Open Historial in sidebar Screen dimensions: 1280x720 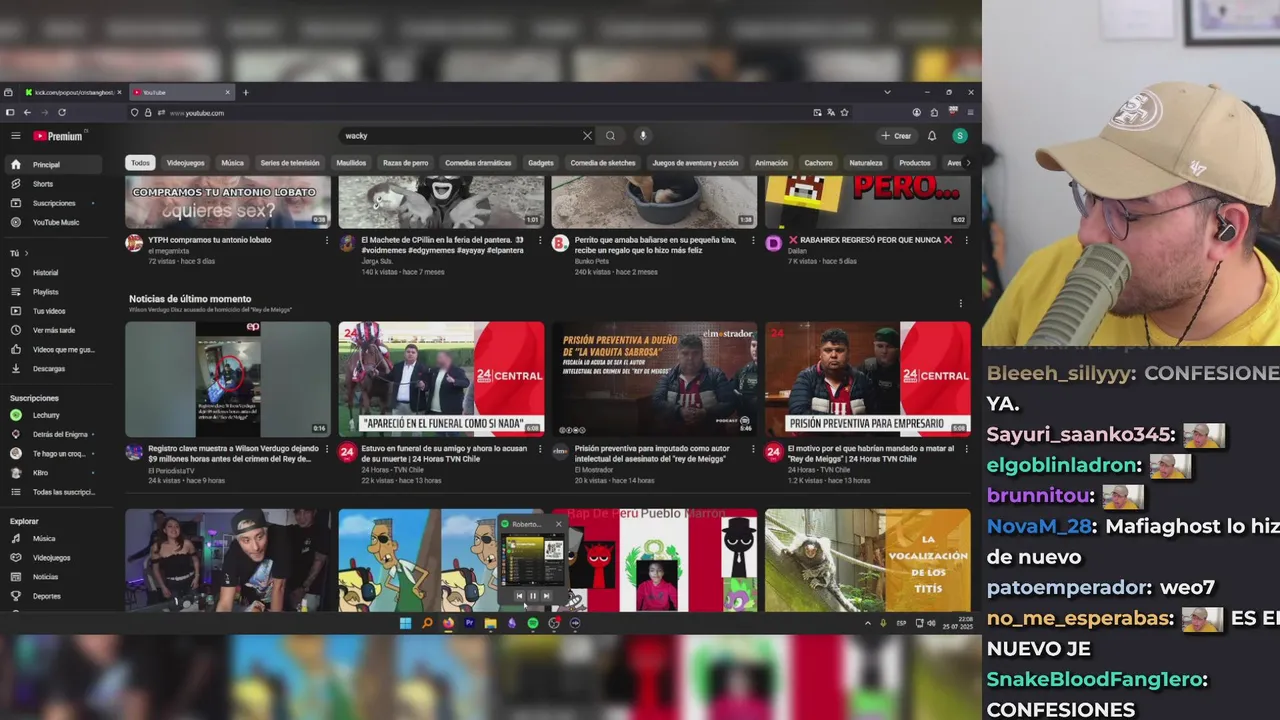point(52,272)
